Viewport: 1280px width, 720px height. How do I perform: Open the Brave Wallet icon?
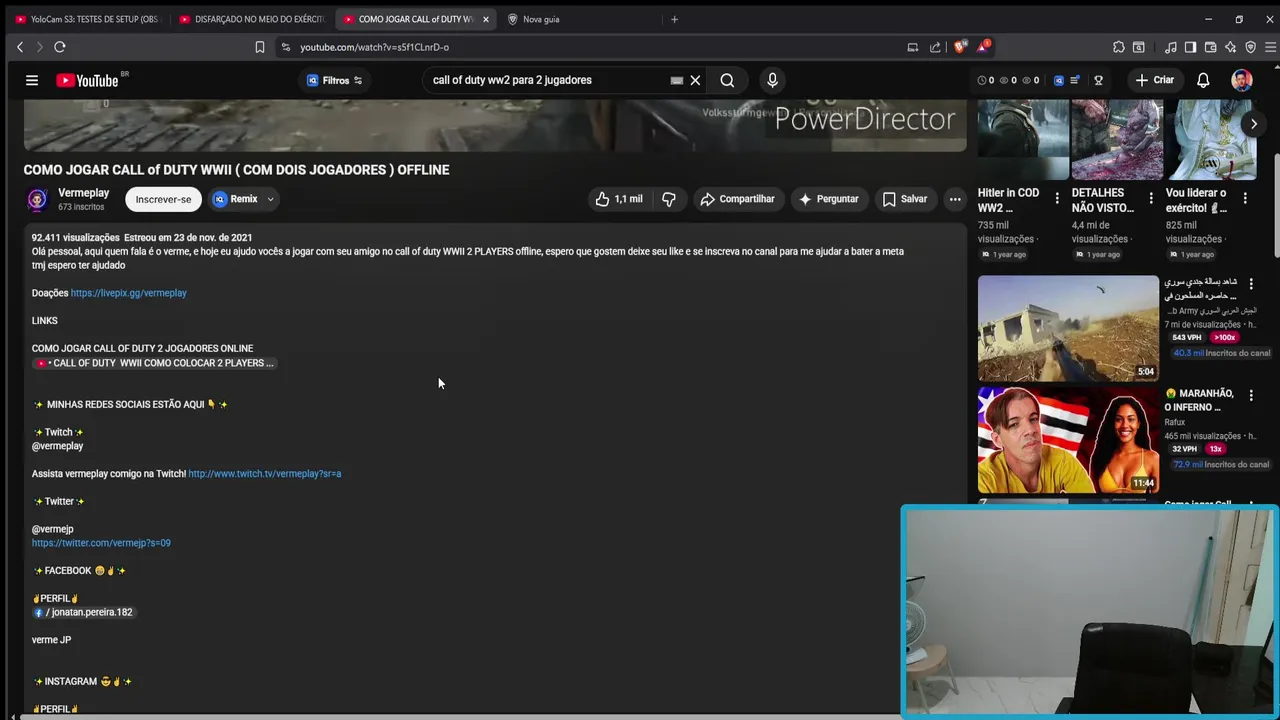coord(1210,47)
